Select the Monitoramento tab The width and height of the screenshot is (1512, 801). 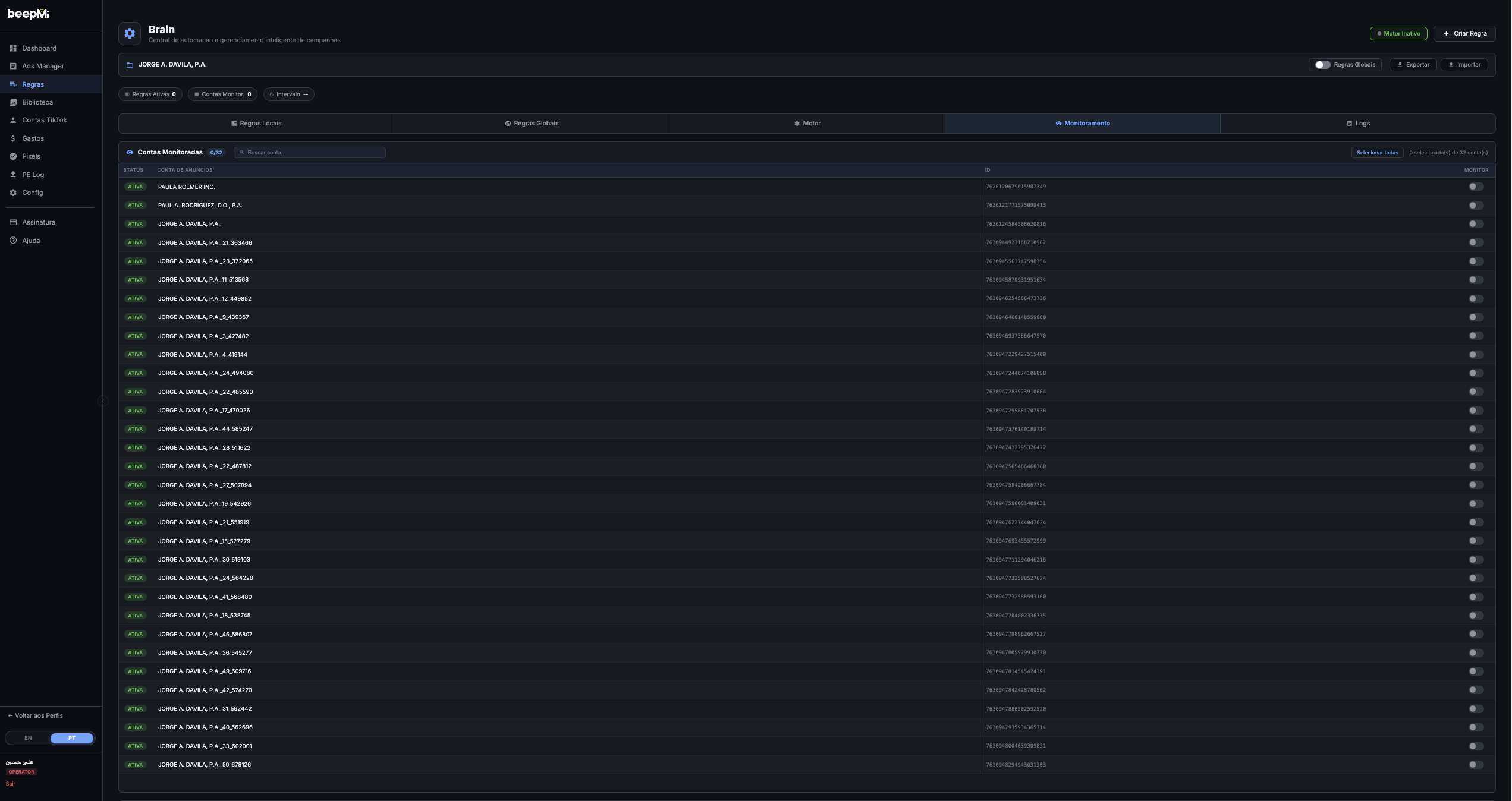(1083, 124)
